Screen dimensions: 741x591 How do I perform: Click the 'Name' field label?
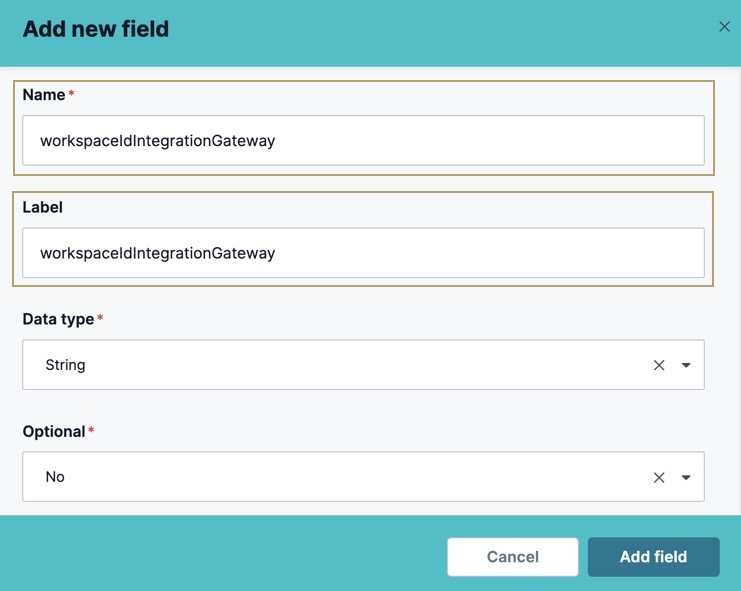pos(44,94)
